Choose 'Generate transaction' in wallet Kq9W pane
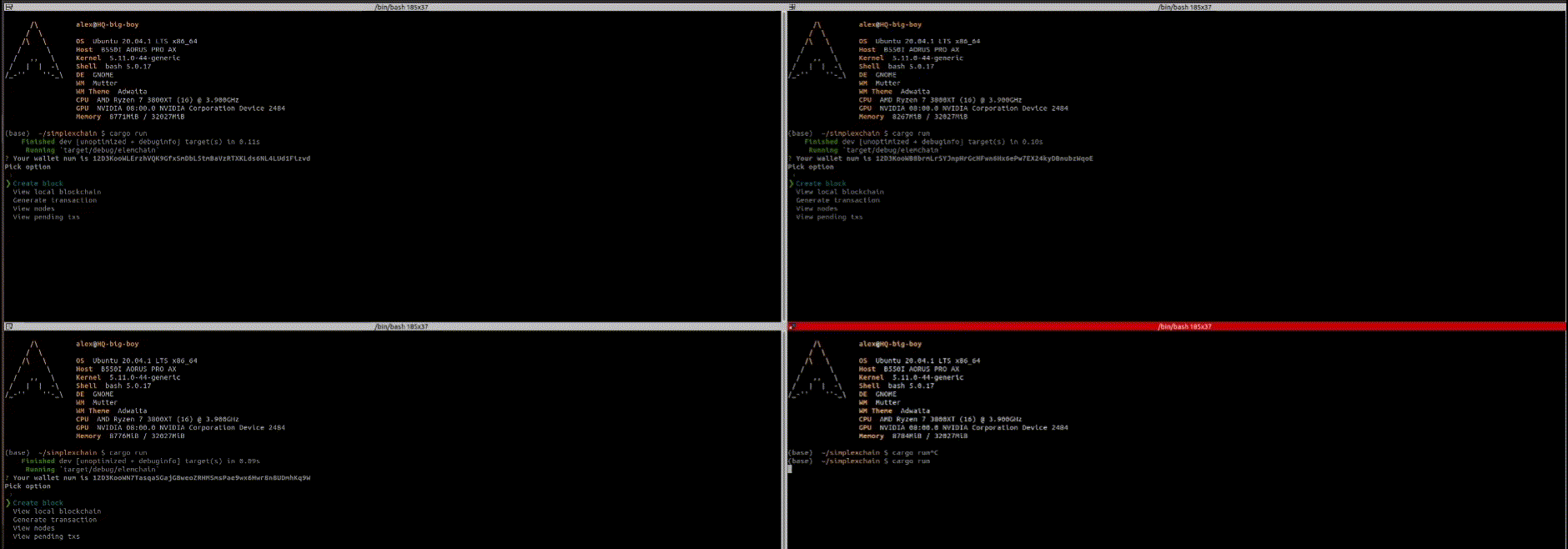1568x549 pixels. pos(55,520)
